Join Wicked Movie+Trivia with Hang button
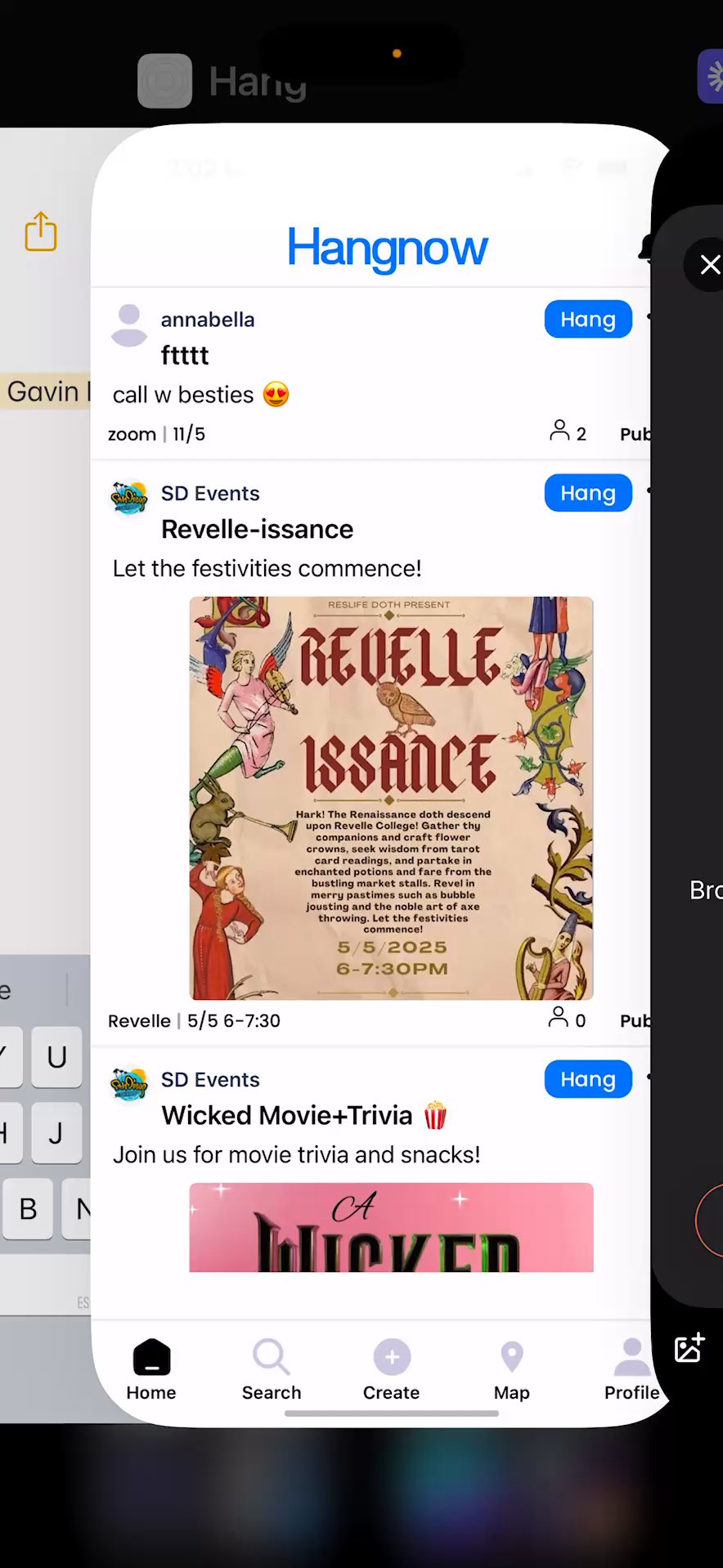723x1568 pixels. point(588,1080)
